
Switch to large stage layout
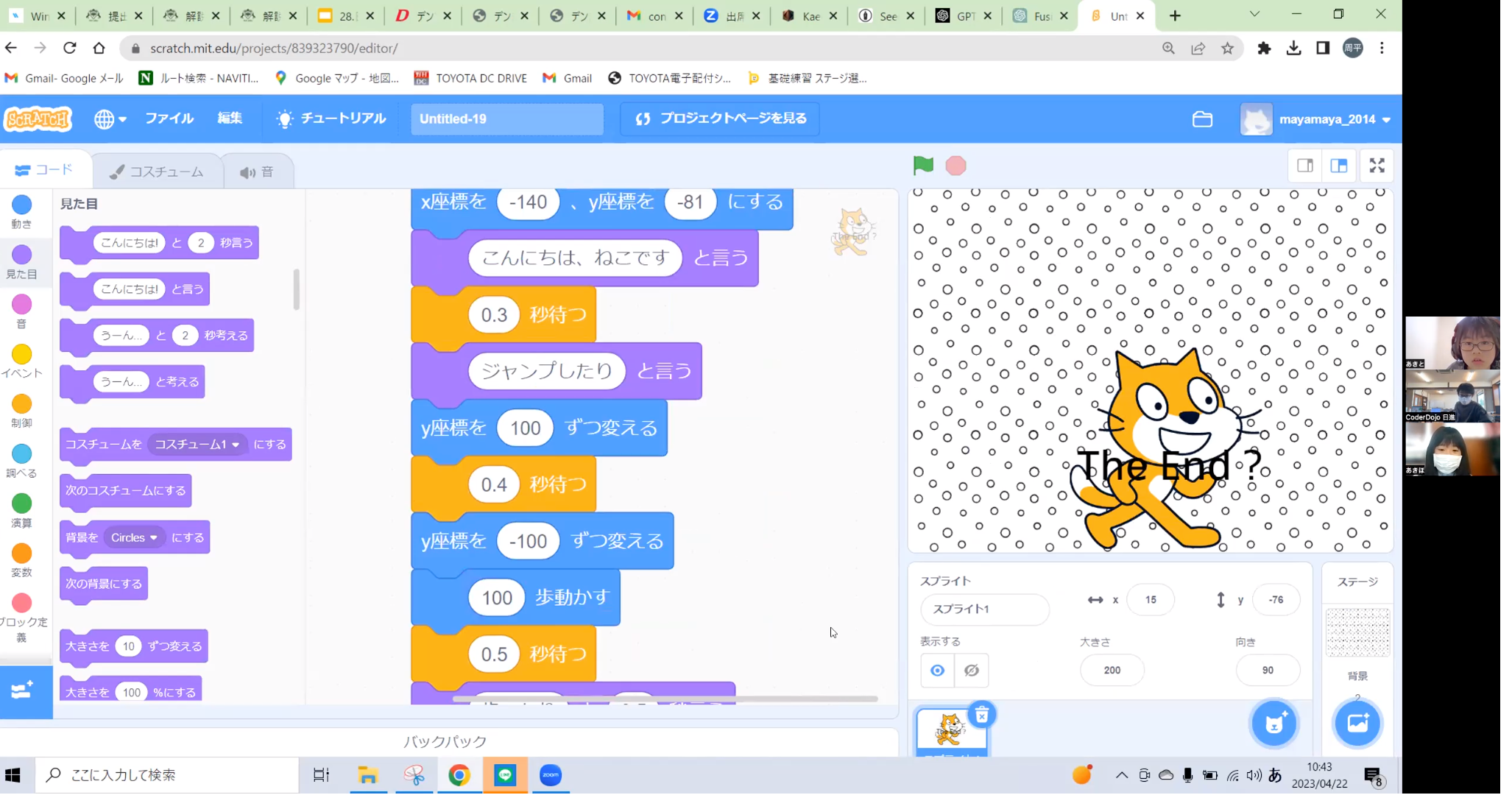pos(1339,166)
